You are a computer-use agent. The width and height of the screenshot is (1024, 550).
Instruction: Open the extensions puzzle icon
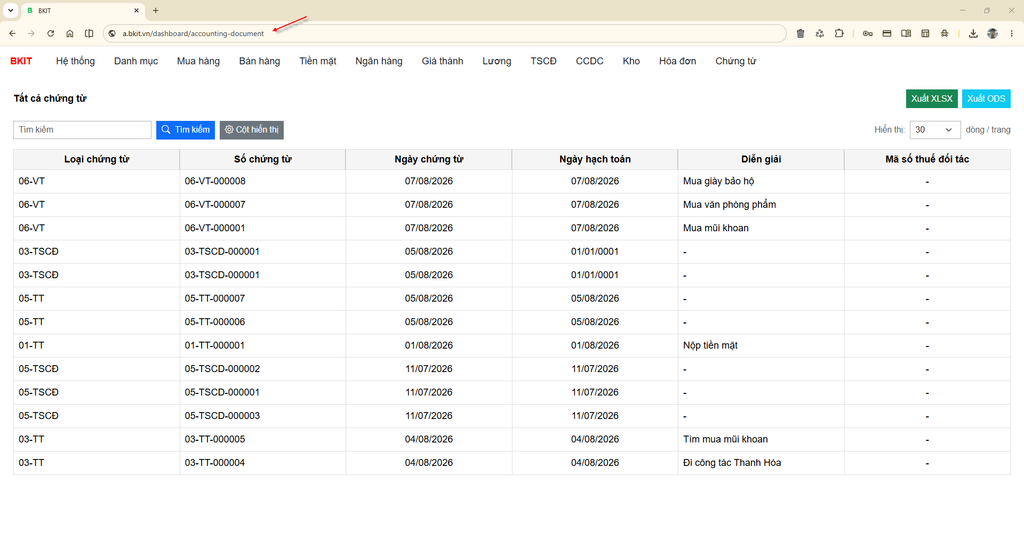[x=839, y=33]
